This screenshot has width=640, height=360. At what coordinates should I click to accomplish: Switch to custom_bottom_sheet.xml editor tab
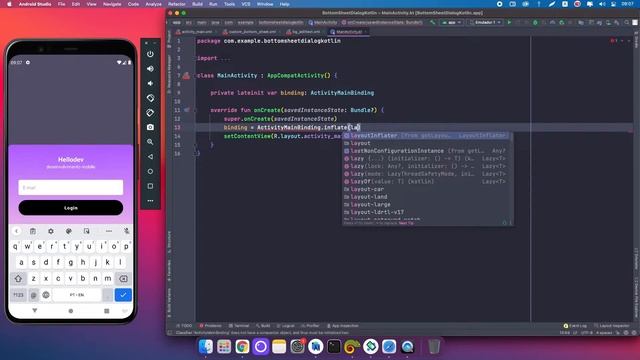tap(249, 32)
